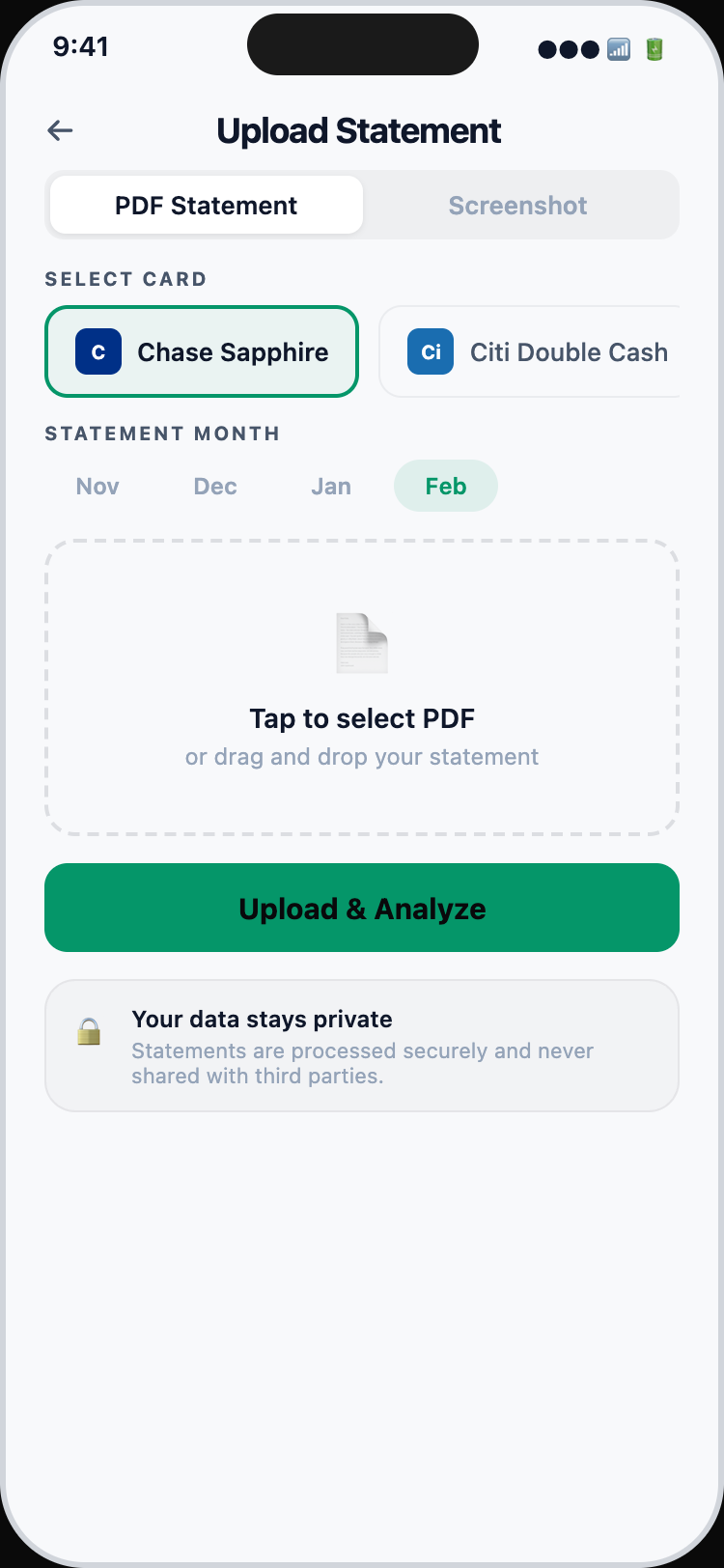The image size is (724, 1568).
Task: Click the Chase Sapphire card logo icon
Action: (98, 352)
